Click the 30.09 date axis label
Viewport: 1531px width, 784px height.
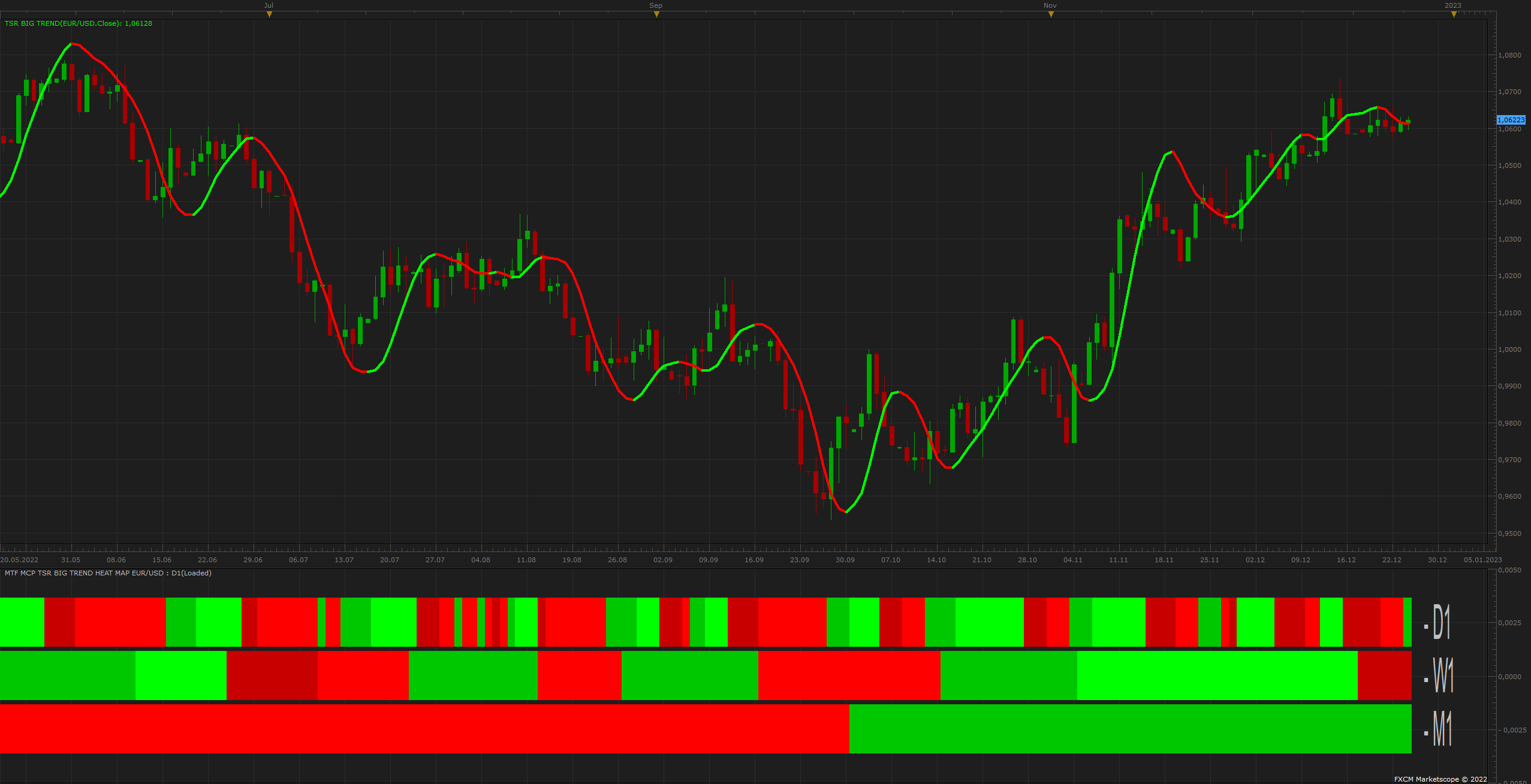pyautogui.click(x=845, y=560)
